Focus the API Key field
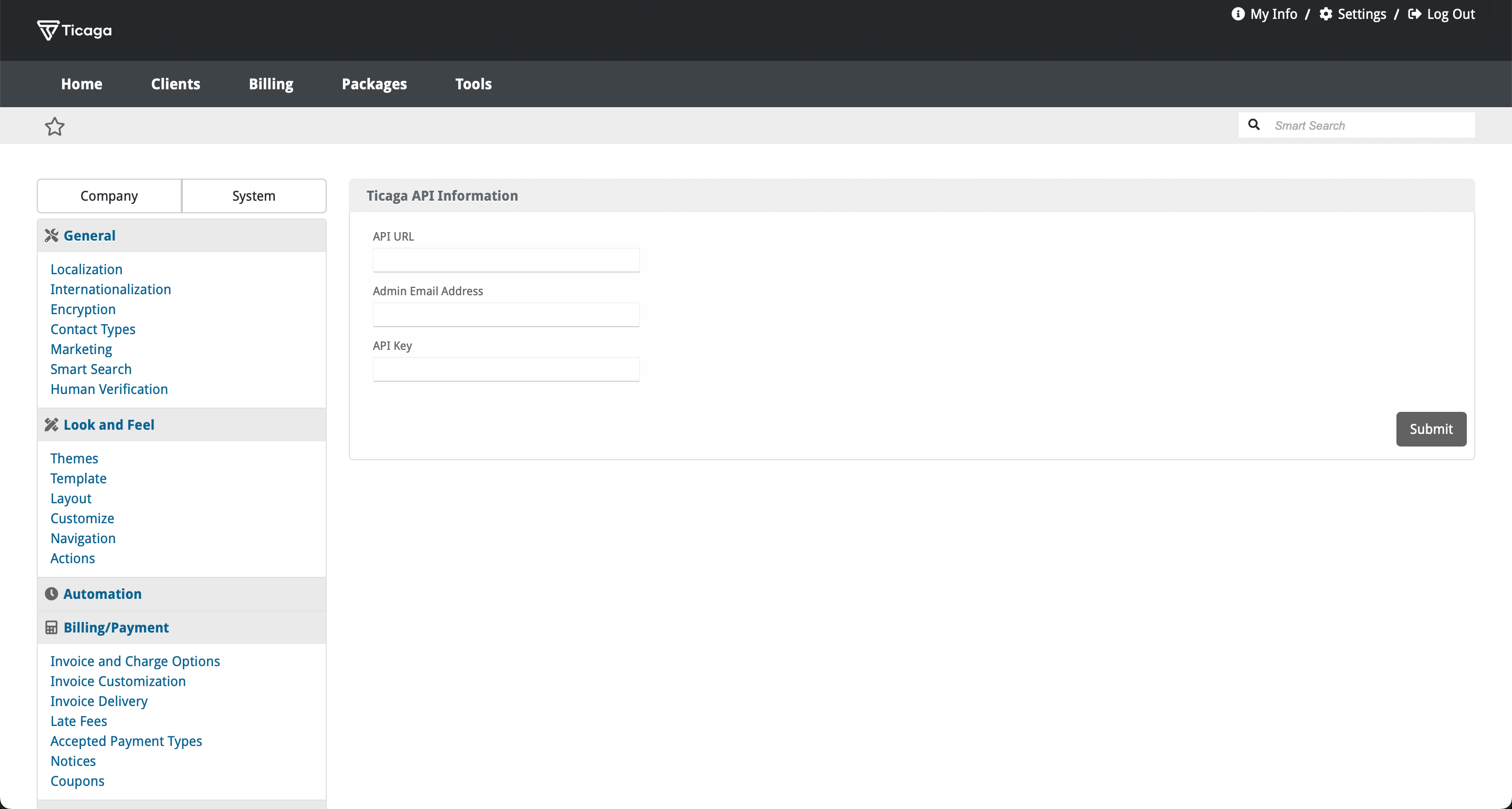 [506, 369]
